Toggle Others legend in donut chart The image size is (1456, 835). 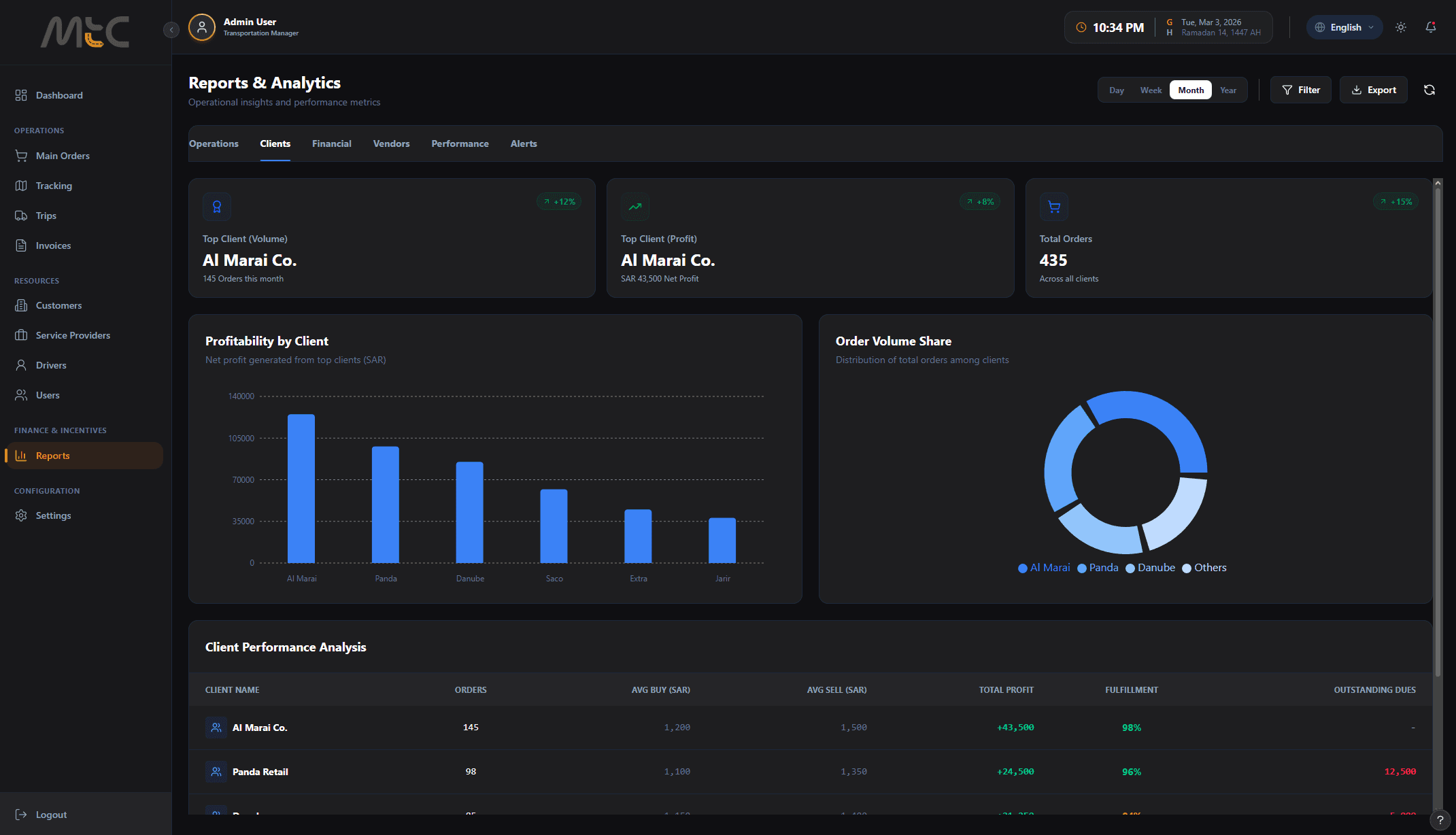1204,568
